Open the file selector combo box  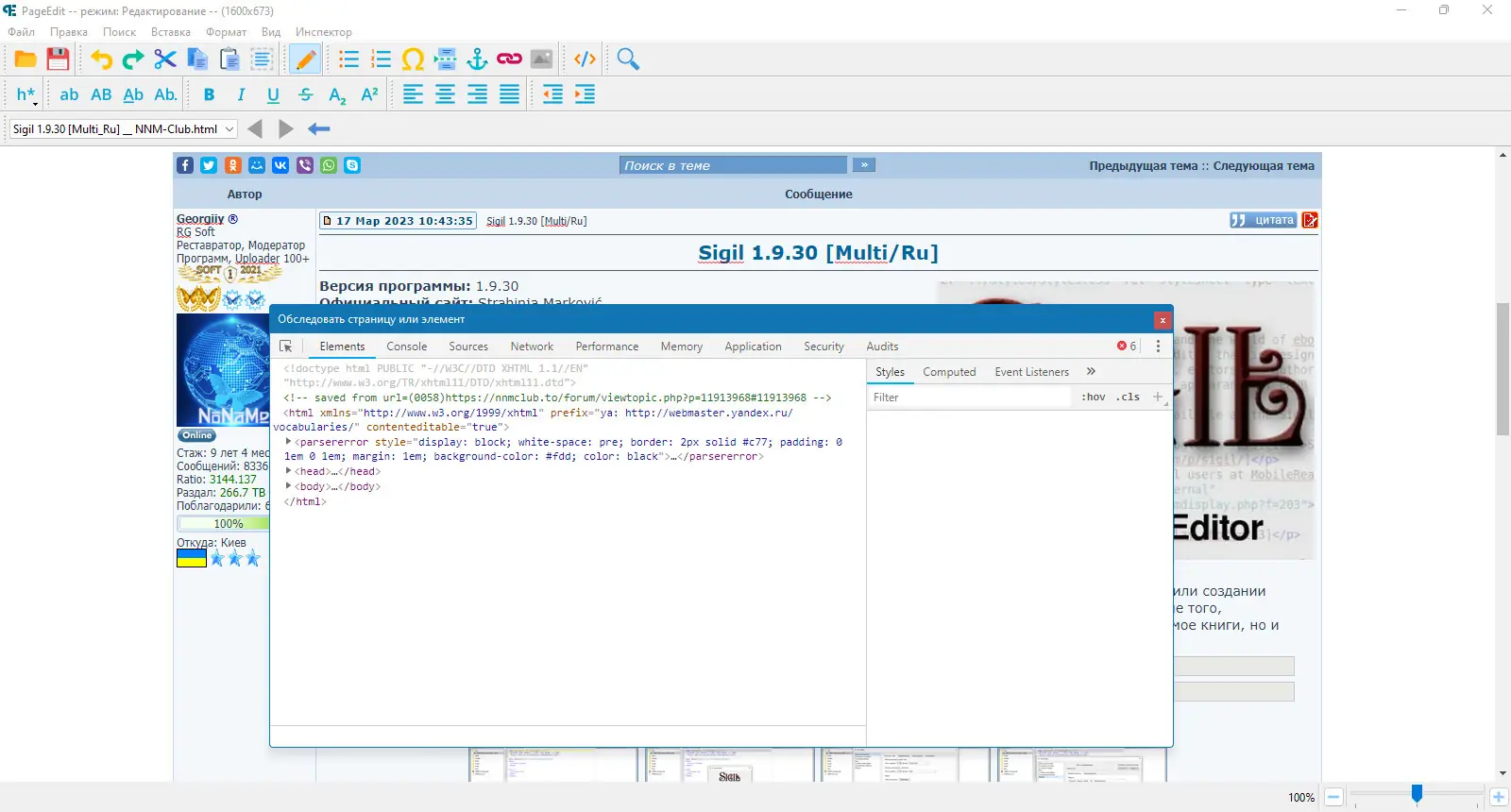(x=123, y=129)
